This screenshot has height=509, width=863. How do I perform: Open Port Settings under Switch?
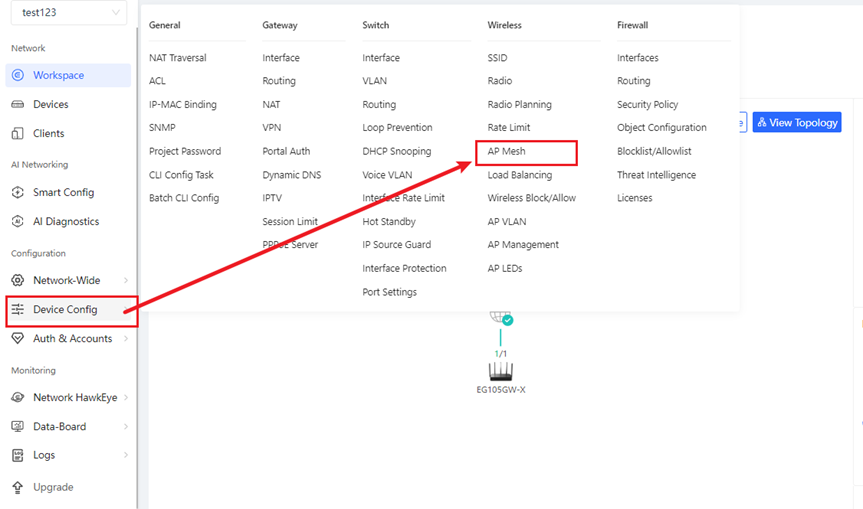coord(390,292)
